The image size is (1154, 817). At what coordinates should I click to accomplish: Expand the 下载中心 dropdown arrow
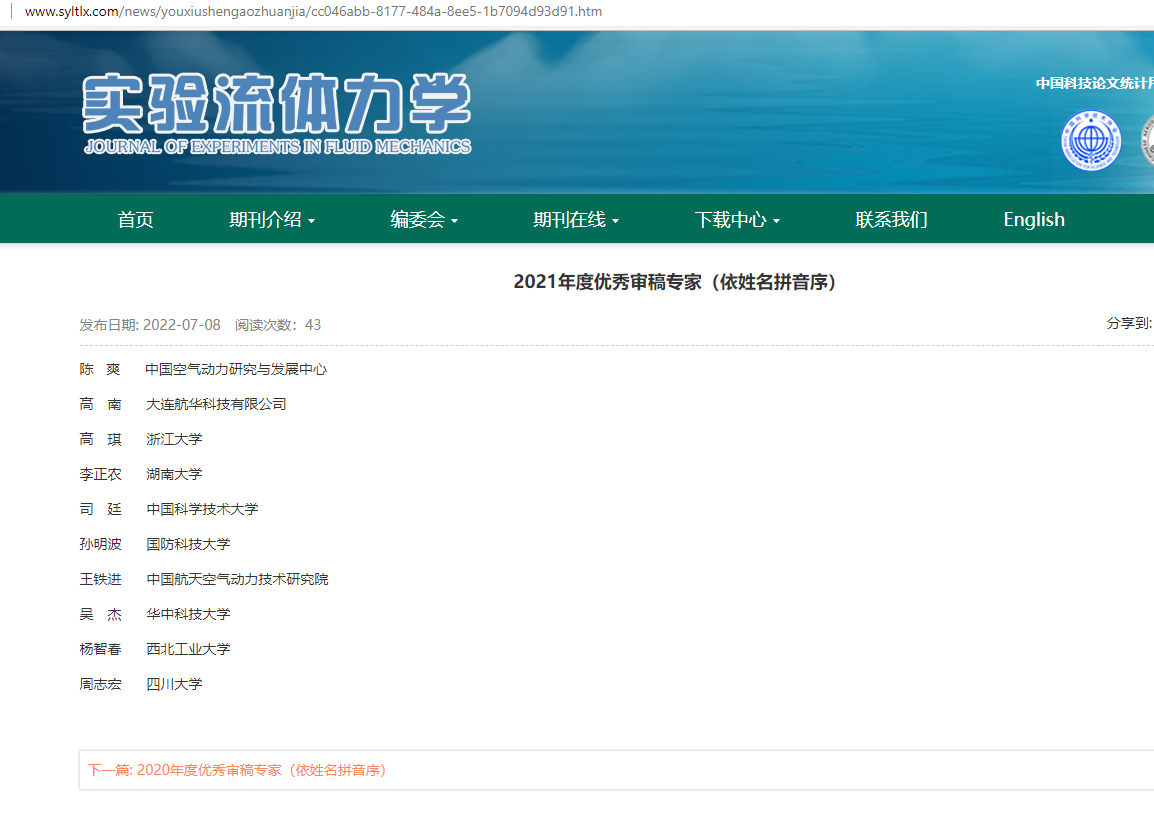tap(776, 221)
